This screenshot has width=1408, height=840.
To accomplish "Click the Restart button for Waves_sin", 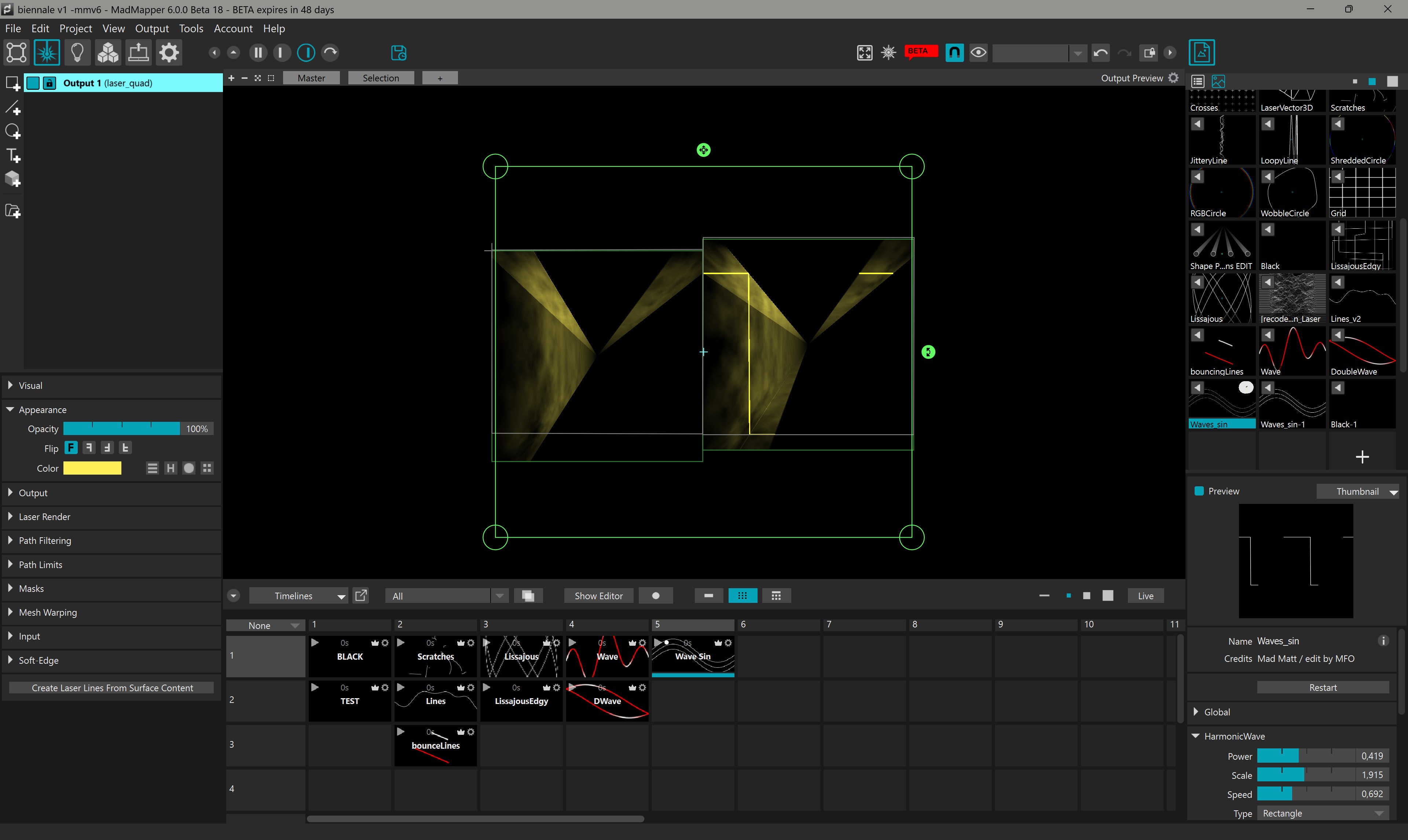I will pos(1323,686).
